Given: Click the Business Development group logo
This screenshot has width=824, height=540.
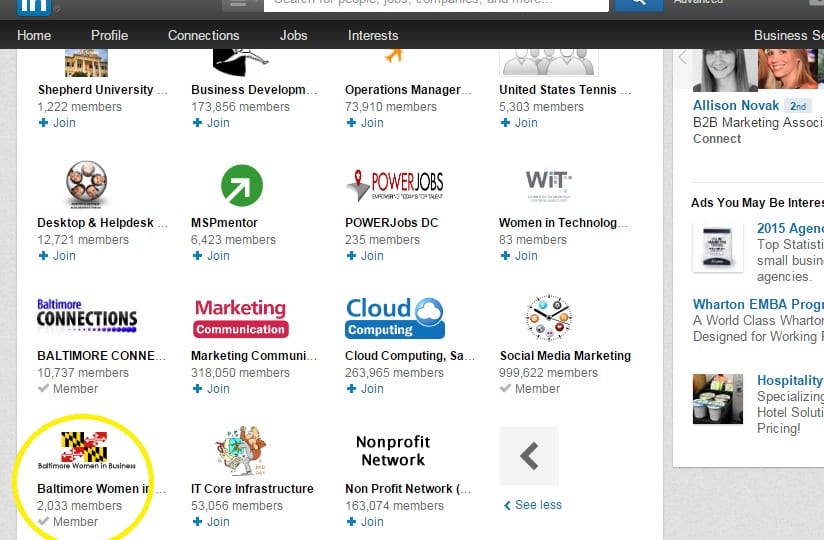Looking at the screenshot, I should coord(241,63).
